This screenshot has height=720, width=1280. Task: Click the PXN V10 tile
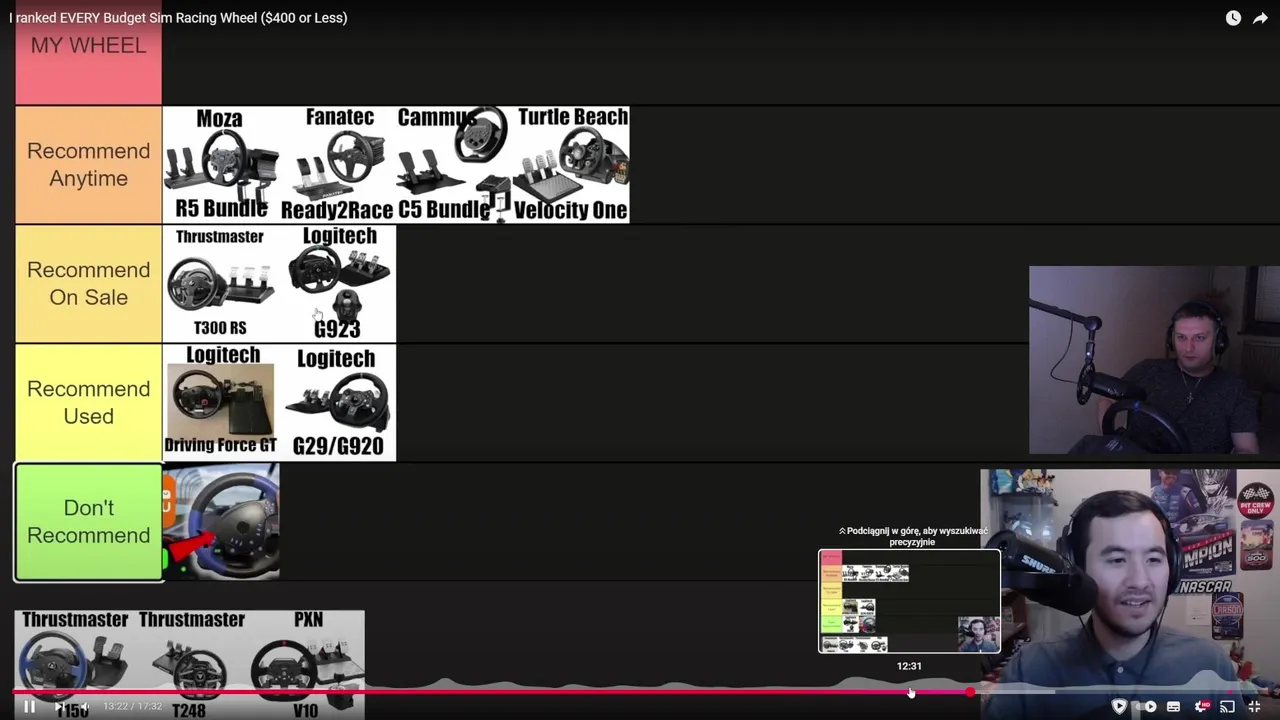307,665
